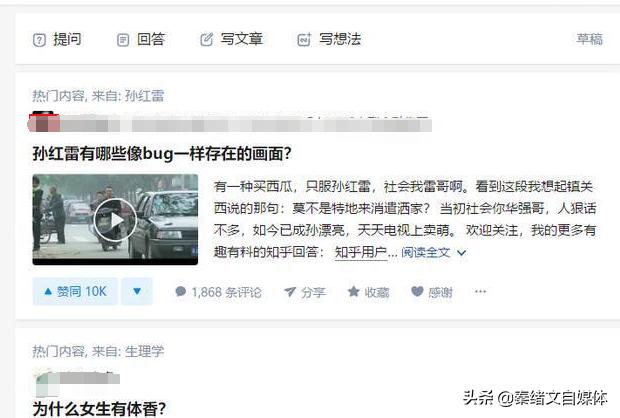Screen dimensions: 620x418
Task: Open the 生理学 topic link
Action: pyautogui.click(x=144, y=351)
